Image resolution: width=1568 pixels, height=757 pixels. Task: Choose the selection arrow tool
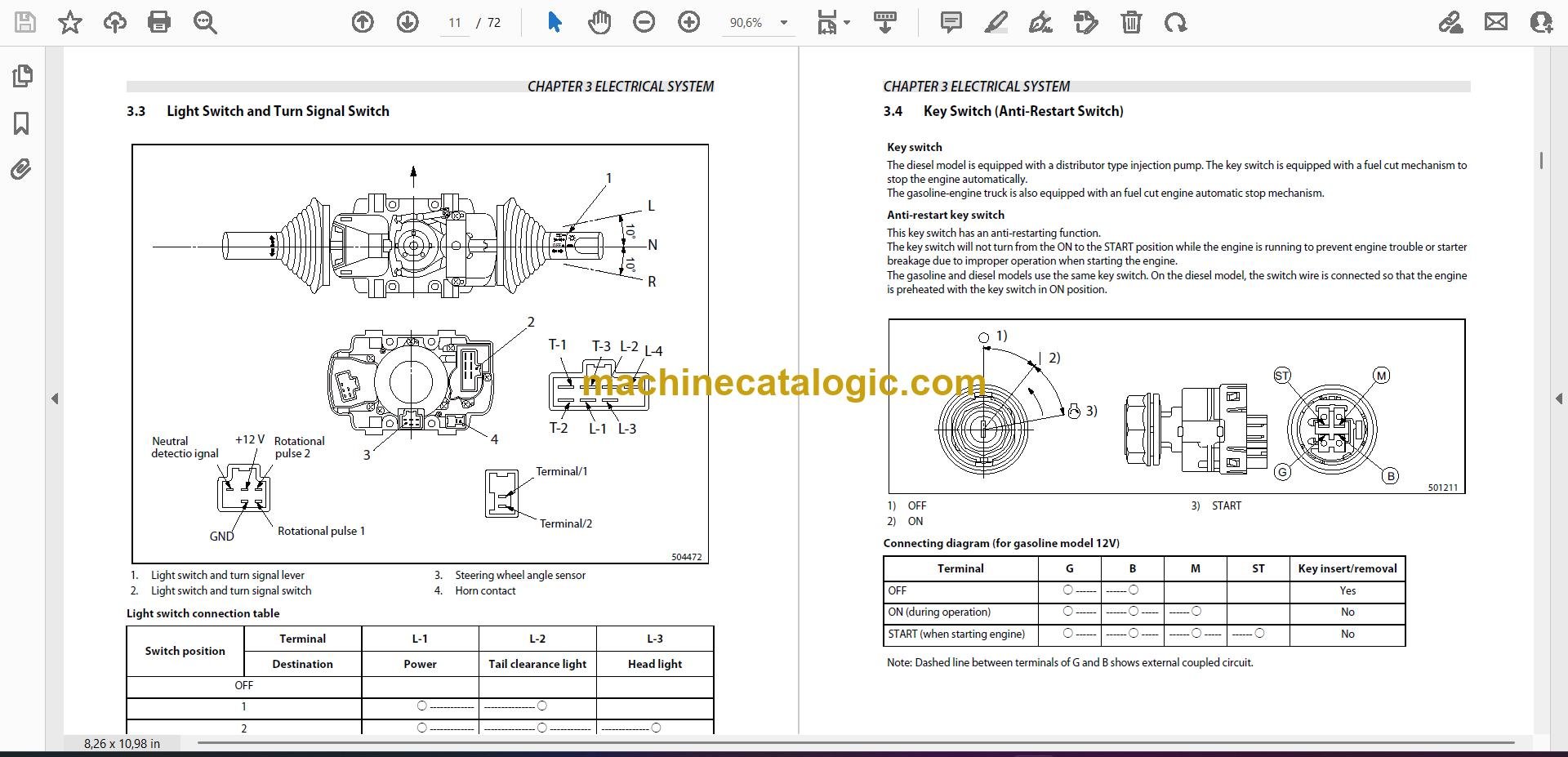[x=555, y=22]
